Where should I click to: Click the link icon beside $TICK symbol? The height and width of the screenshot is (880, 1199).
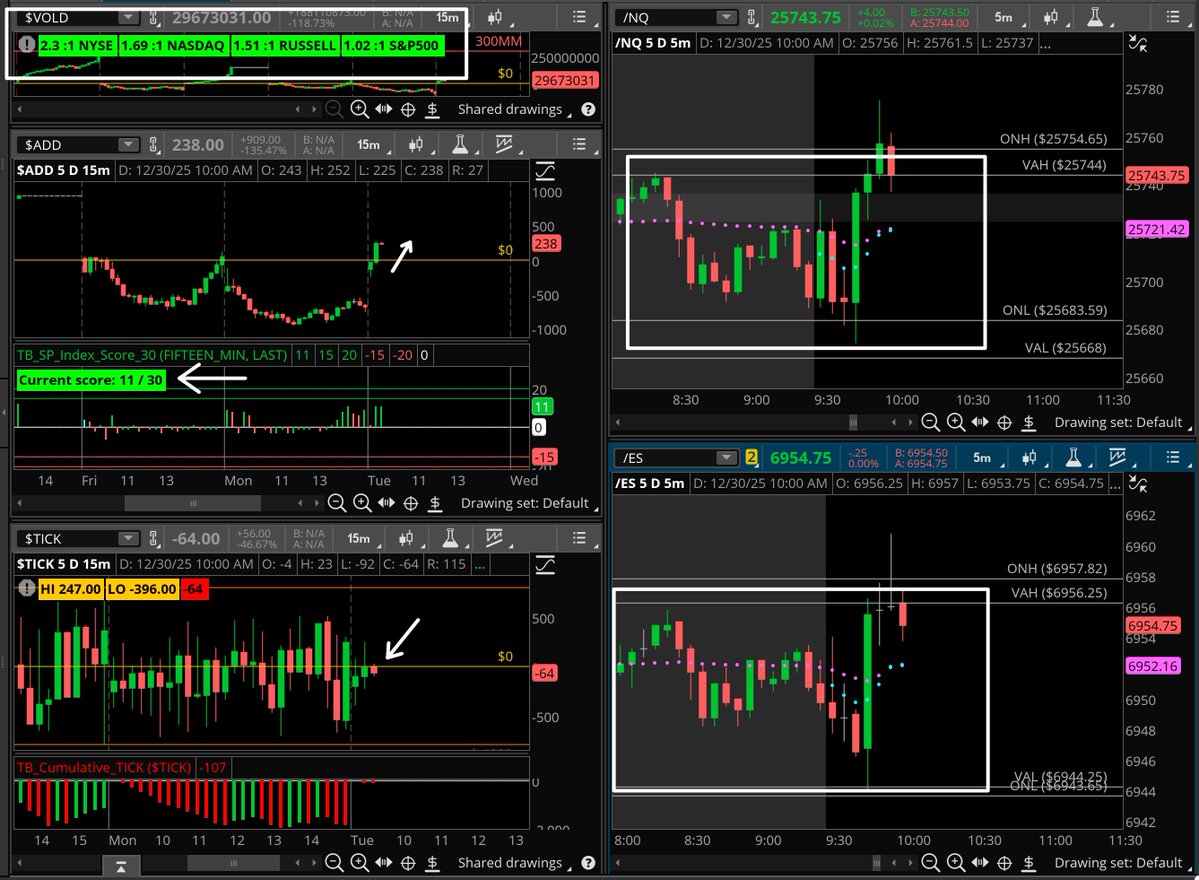(x=154, y=539)
